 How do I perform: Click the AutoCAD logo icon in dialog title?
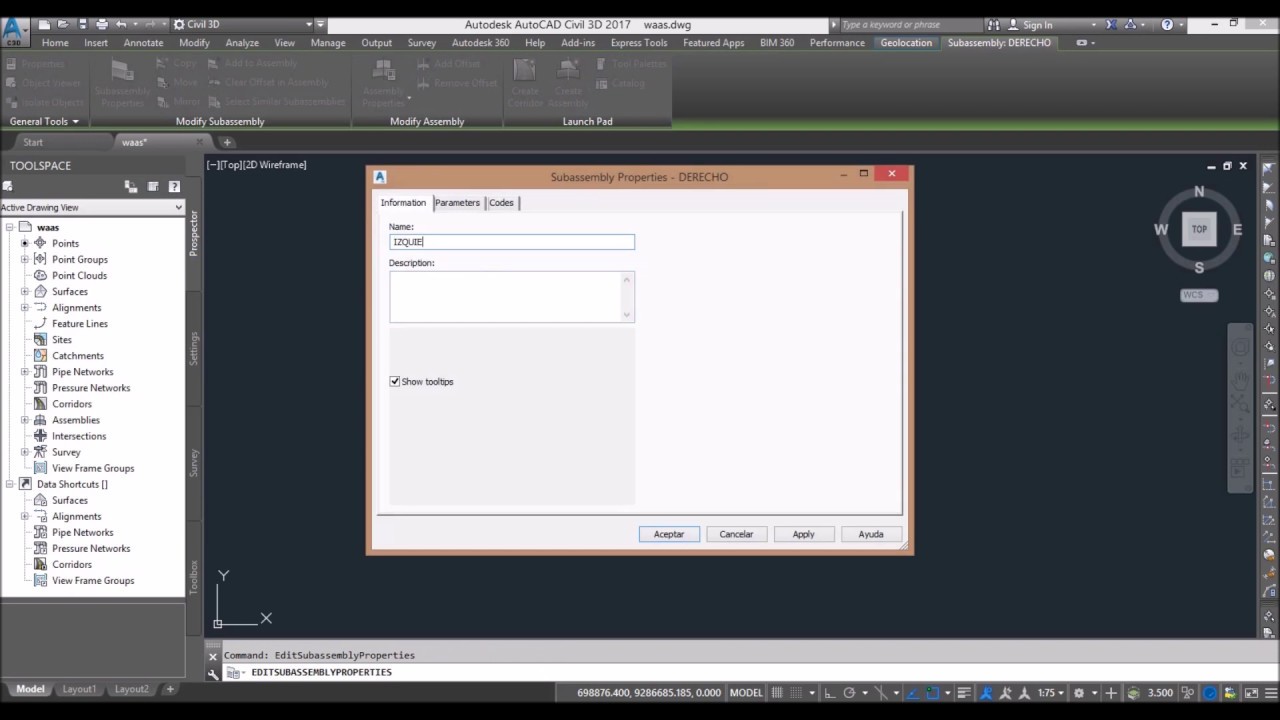coord(380,177)
